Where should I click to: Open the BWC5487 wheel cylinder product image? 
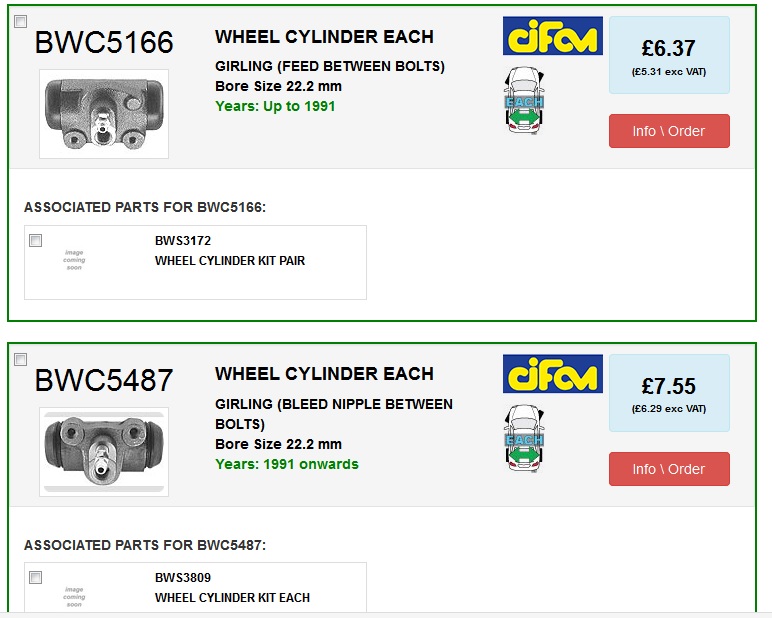pyautogui.click(x=104, y=452)
